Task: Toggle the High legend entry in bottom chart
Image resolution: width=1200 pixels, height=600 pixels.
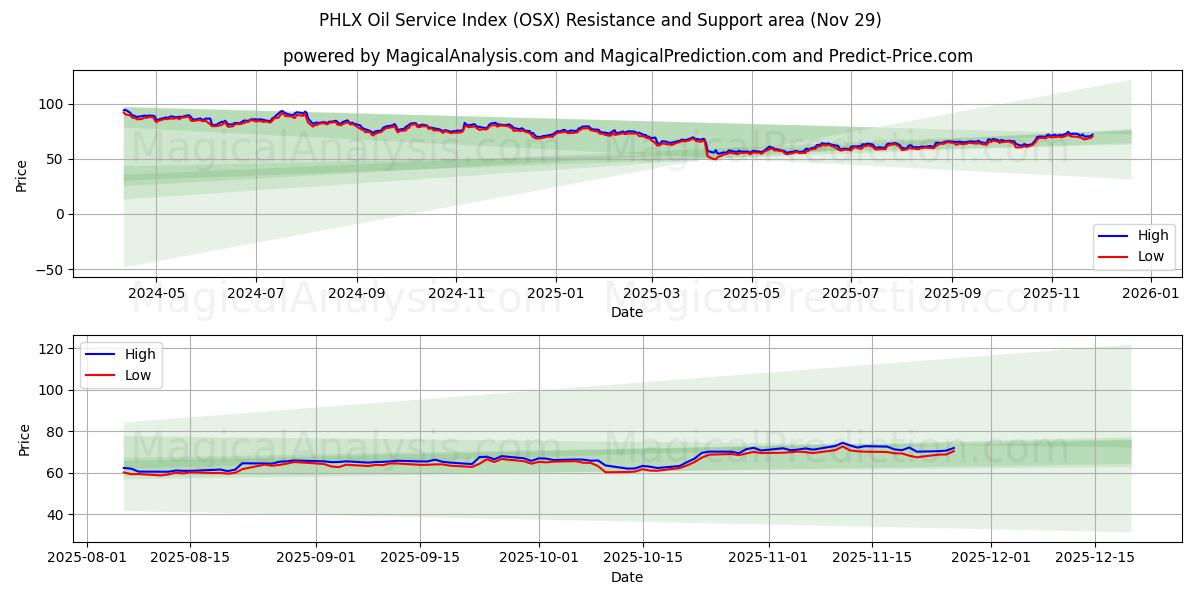Action: click(135, 353)
